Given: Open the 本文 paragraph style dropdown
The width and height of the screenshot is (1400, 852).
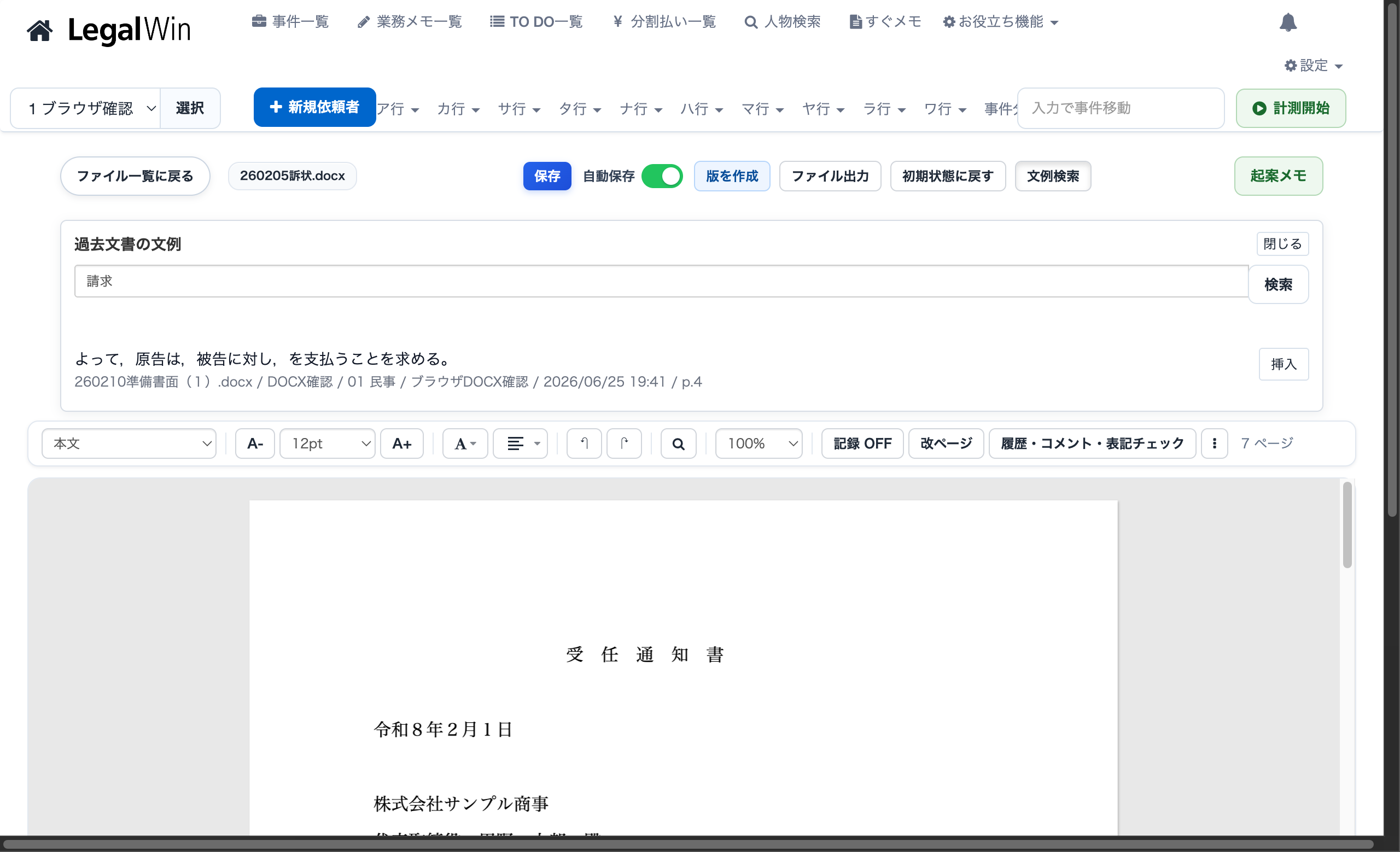Looking at the screenshot, I should 129,443.
